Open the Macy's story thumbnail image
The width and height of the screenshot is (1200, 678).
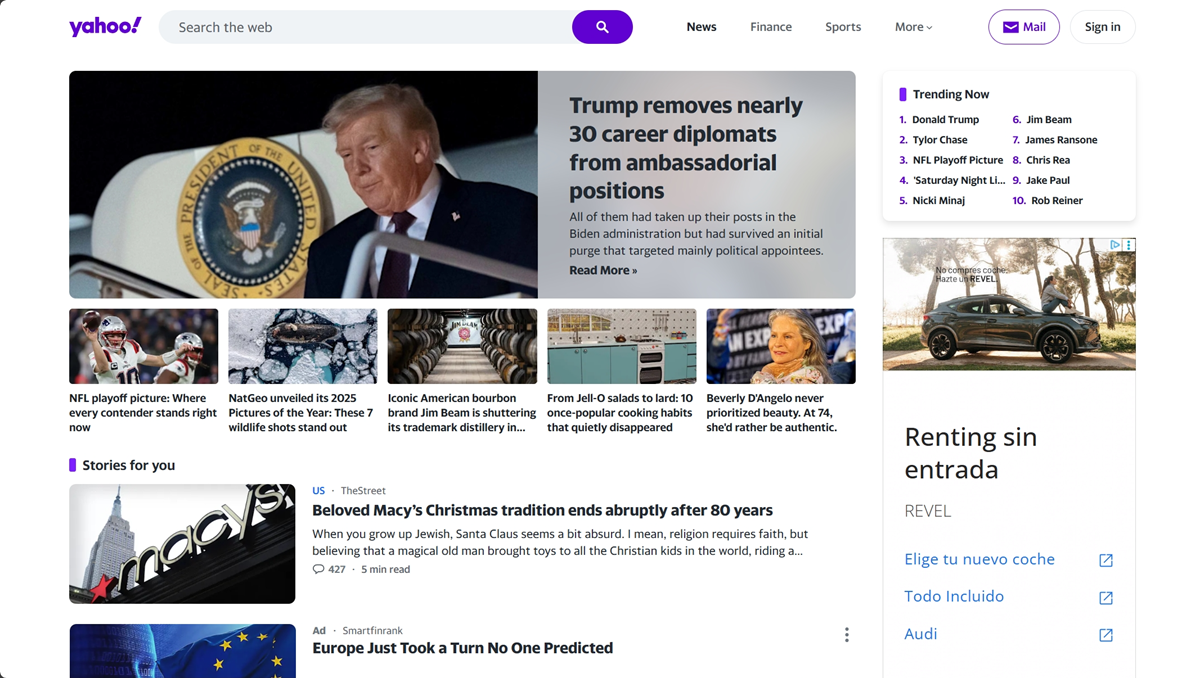pyautogui.click(x=182, y=544)
